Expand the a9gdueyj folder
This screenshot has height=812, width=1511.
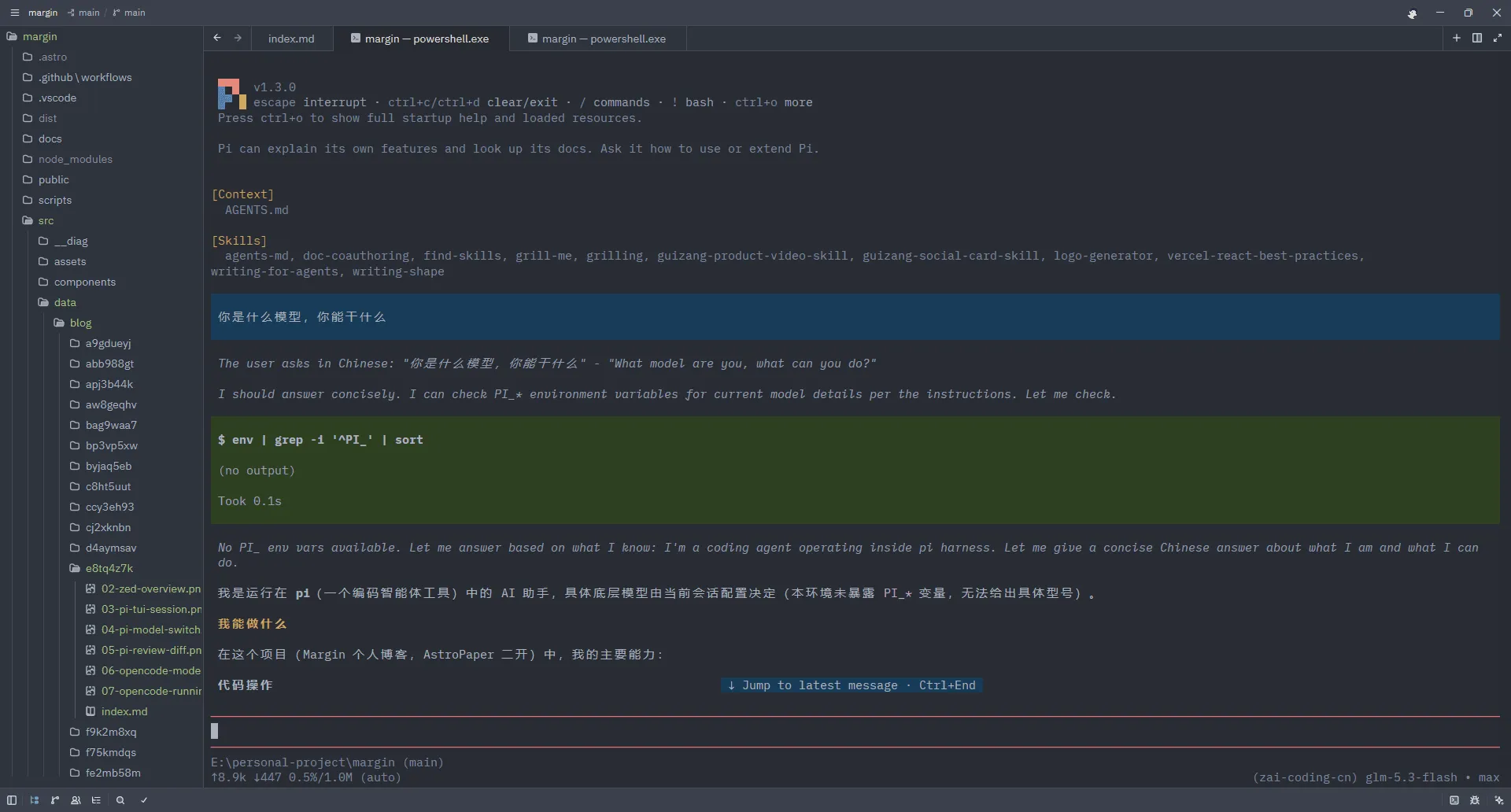click(102, 343)
